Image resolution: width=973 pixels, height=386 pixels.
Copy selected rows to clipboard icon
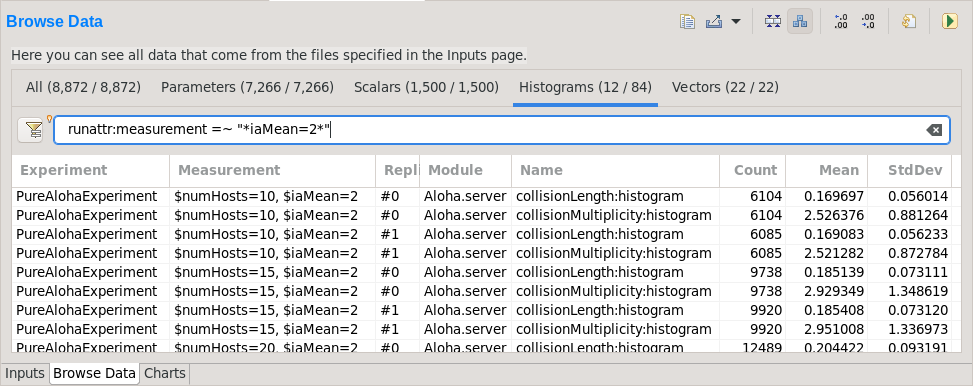click(x=687, y=22)
